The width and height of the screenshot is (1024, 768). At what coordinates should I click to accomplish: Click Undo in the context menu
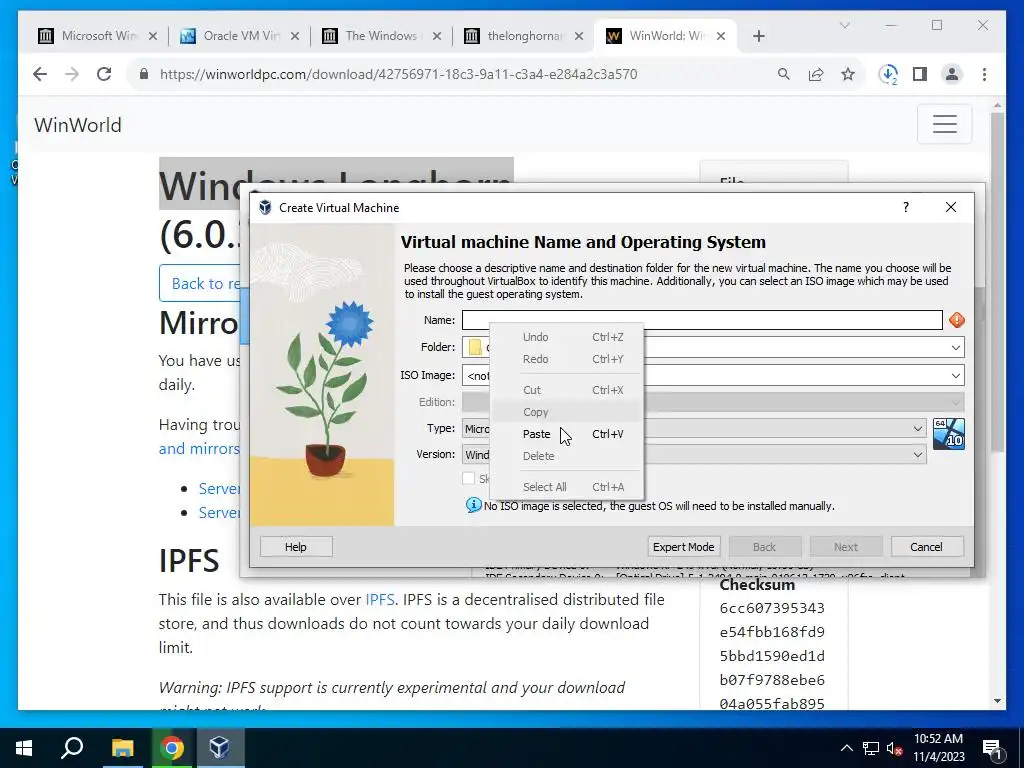click(566, 337)
